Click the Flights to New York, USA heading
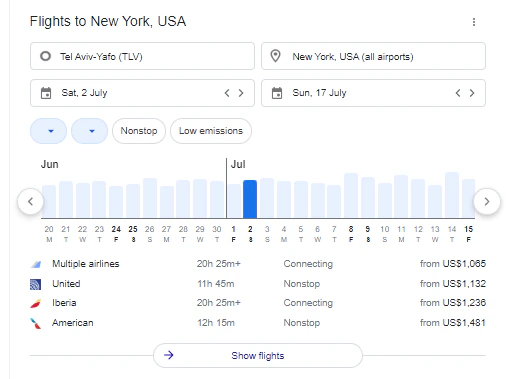517x379 pixels. (x=108, y=21)
